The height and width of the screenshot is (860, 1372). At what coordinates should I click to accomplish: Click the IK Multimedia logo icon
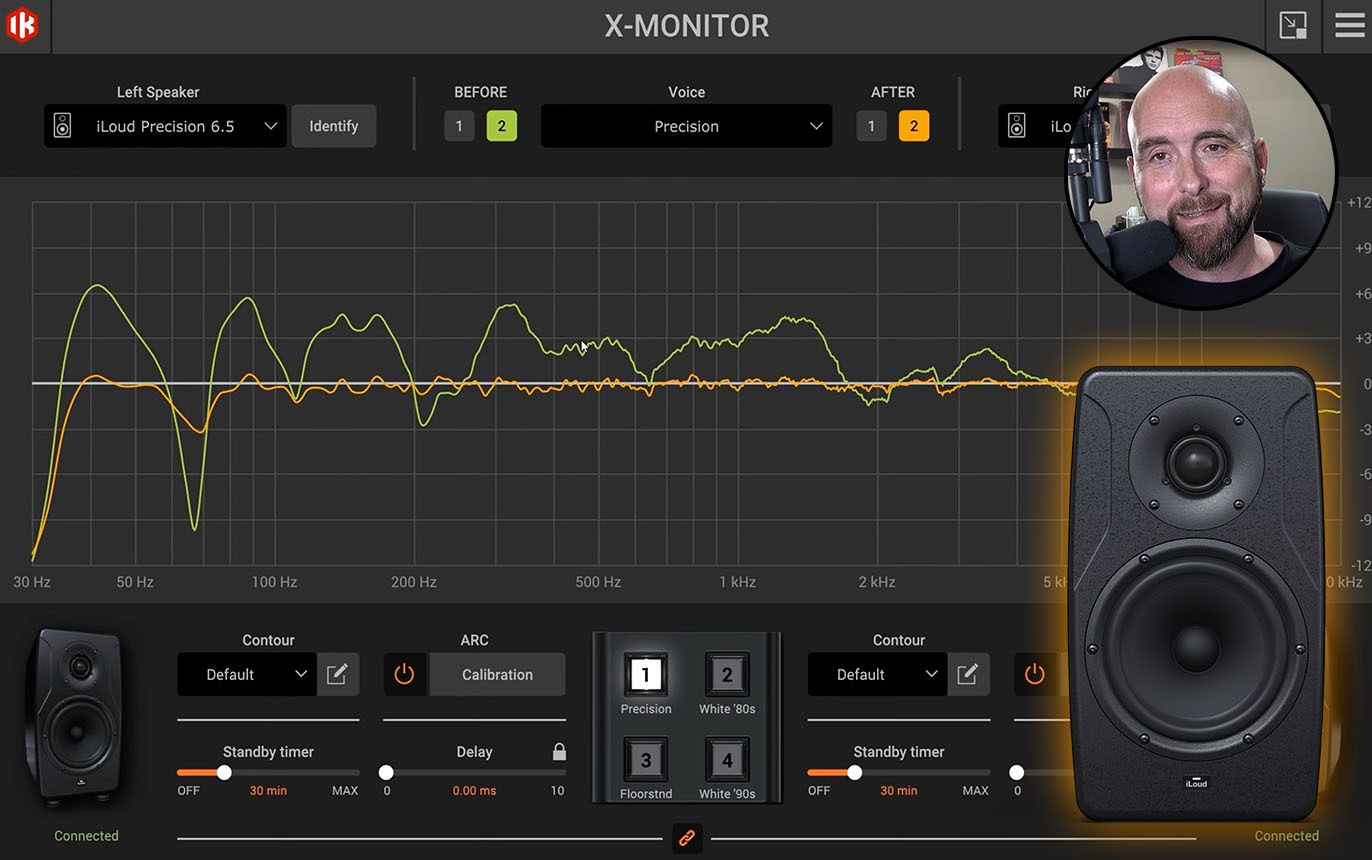click(22, 25)
